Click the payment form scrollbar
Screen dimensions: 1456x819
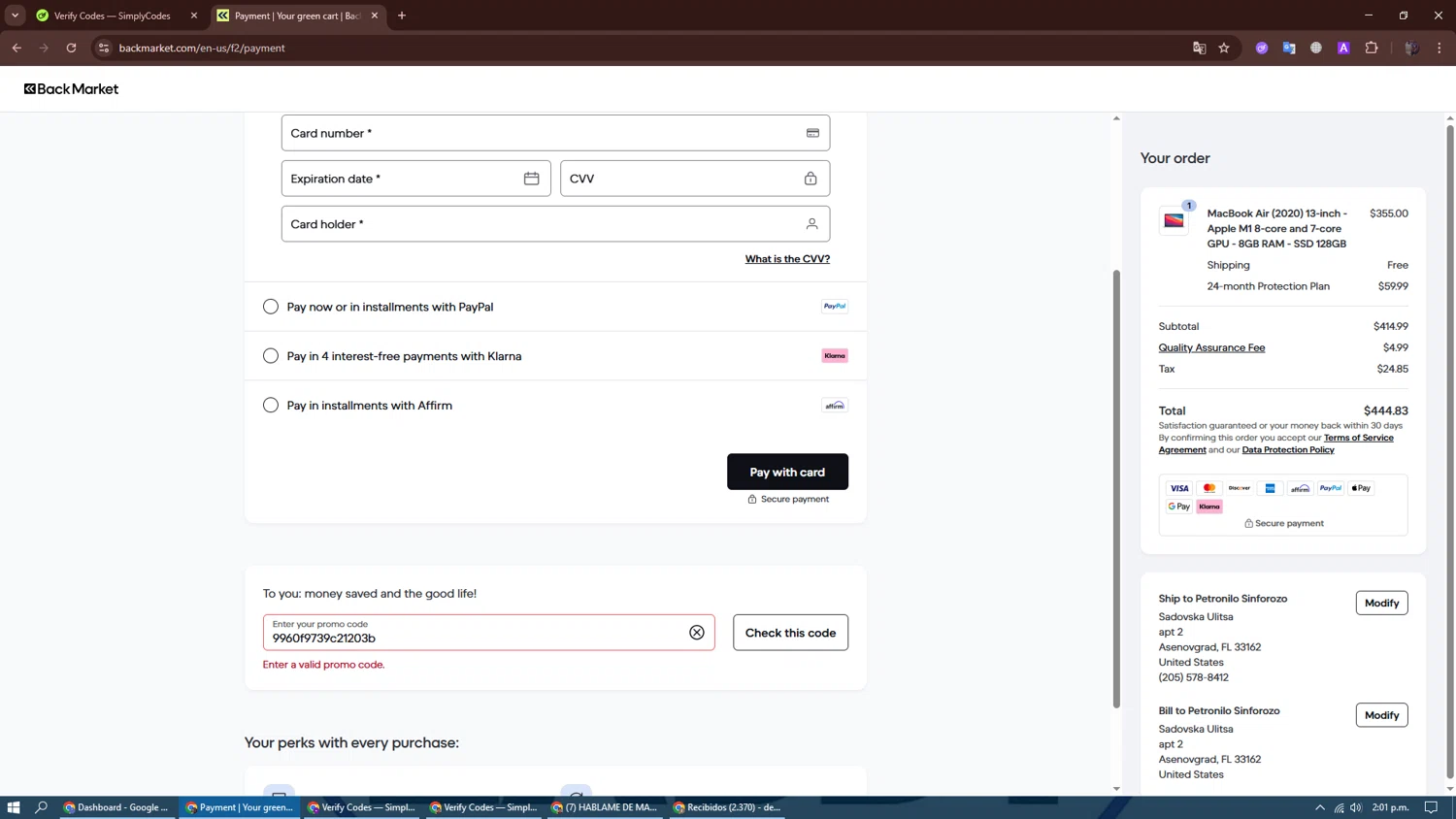pos(1116,488)
